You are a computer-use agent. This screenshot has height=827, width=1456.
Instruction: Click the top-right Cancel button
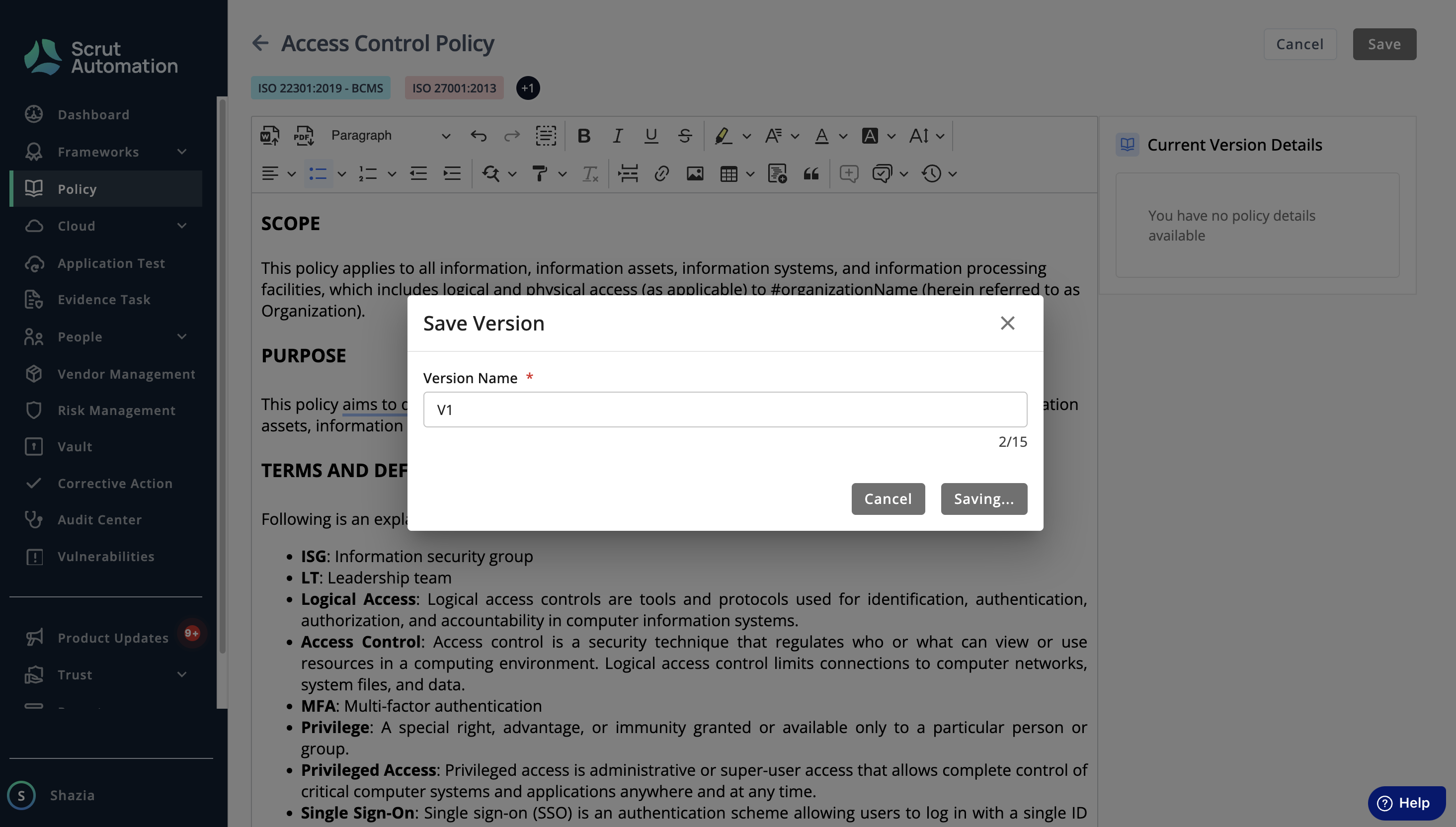(x=1300, y=44)
